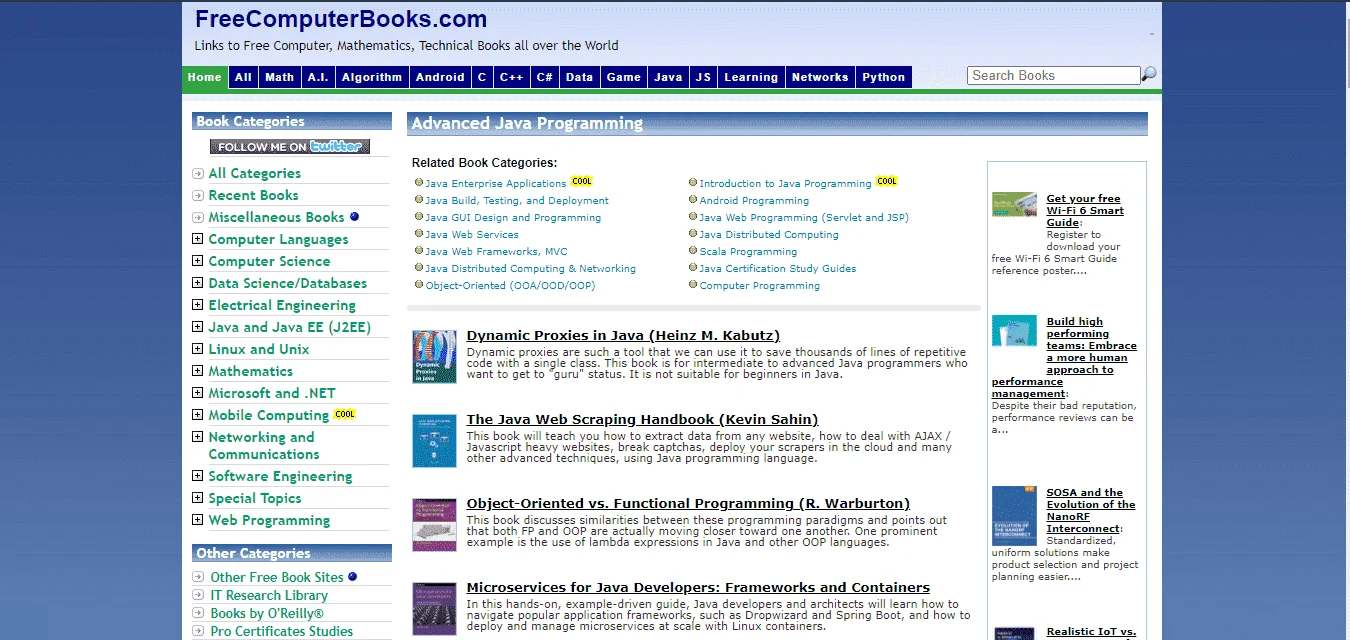The image size is (1350, 640).
Task: Expand the Microsoft and .NET category
Action: click(x=198, y=393)
